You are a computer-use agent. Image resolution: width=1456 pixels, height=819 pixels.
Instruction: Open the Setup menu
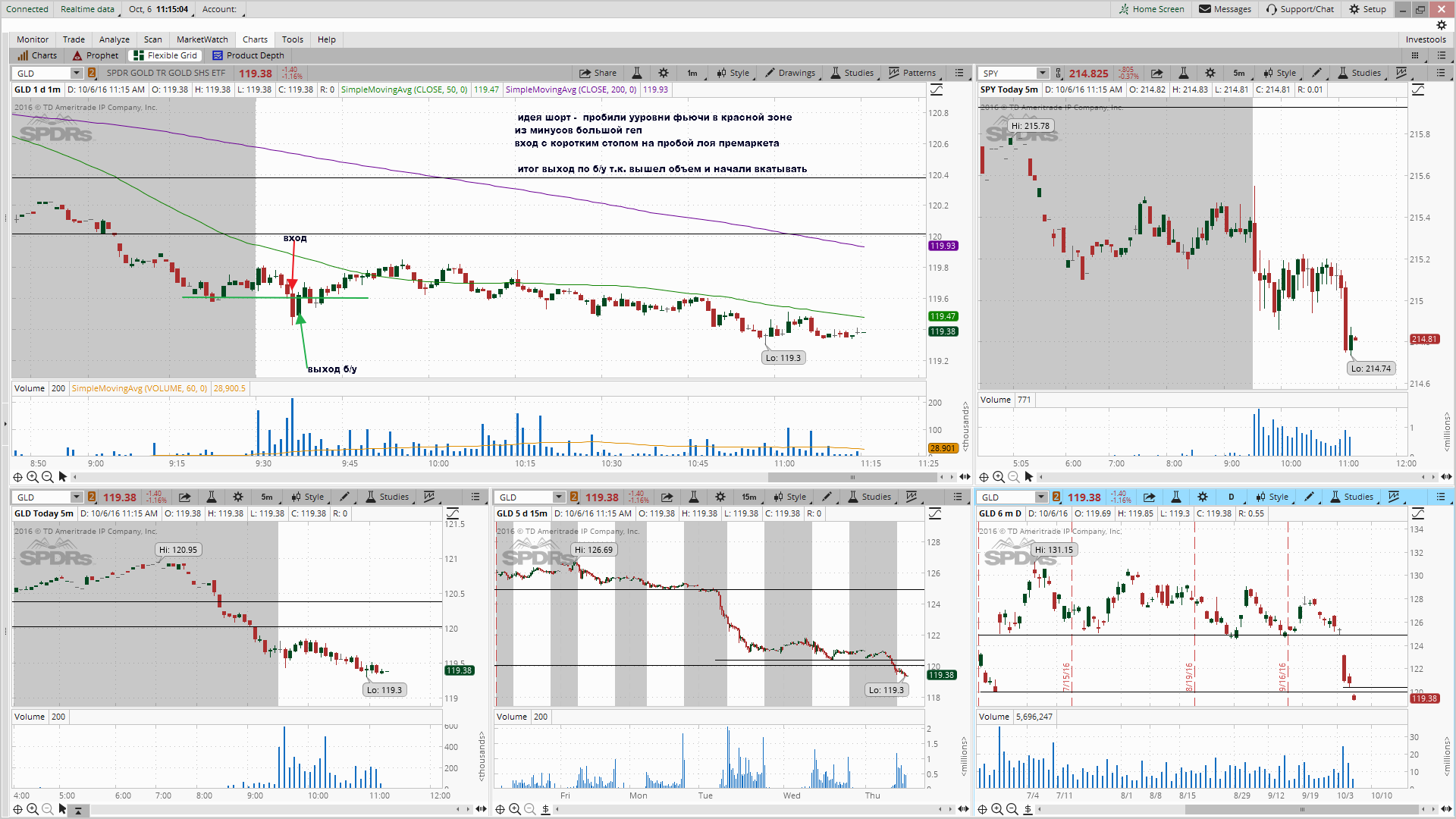click(x=1367, y=9)
